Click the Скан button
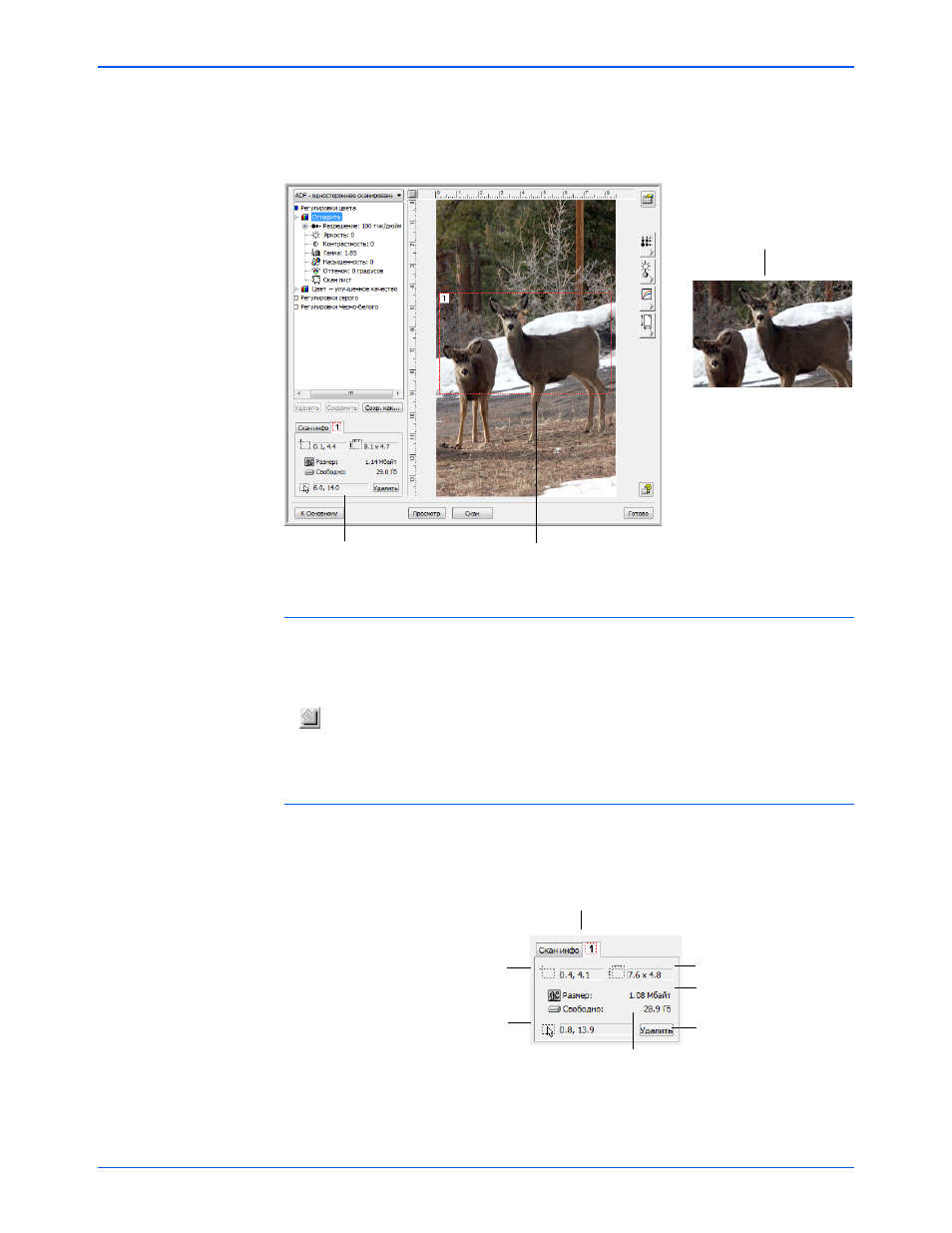952x1233 pixels. (472, 513)
